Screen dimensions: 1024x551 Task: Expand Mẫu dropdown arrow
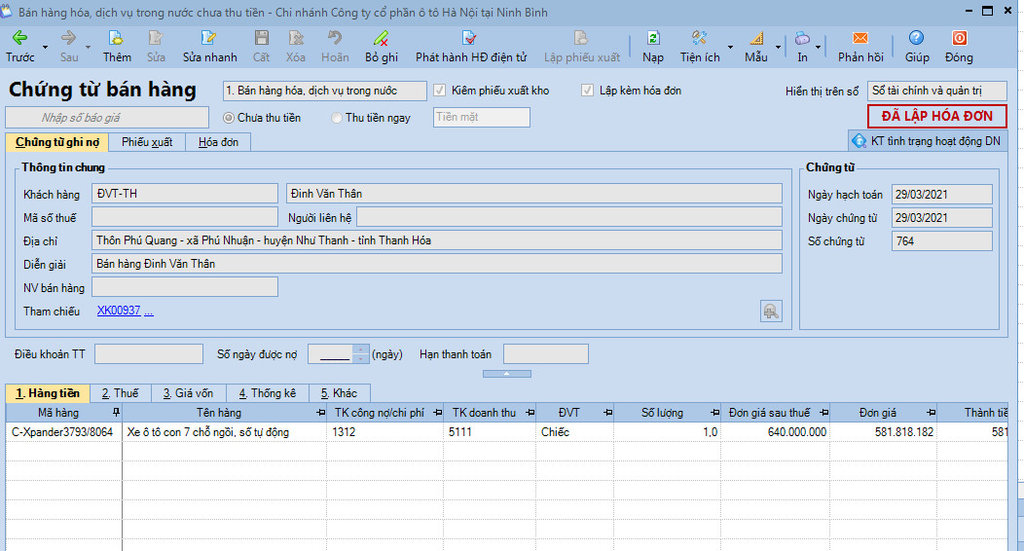click(x=778, y=47)
